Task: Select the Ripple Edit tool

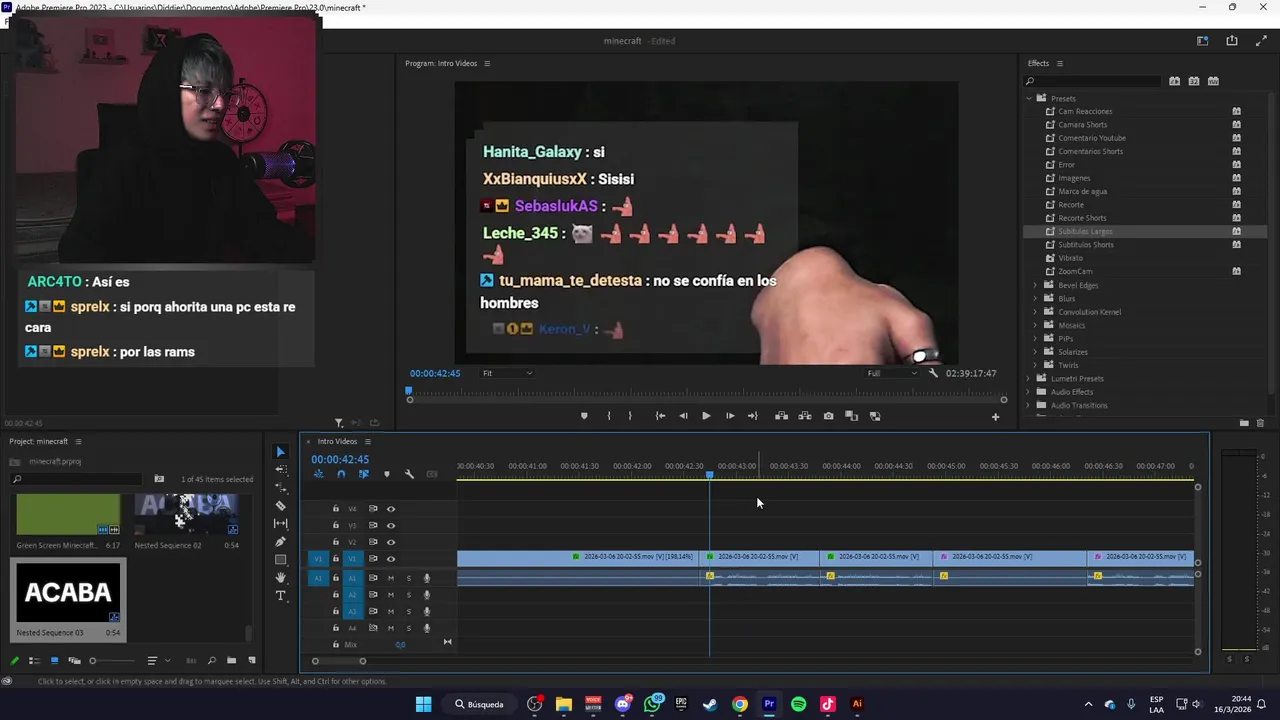Action: [280, 488]
